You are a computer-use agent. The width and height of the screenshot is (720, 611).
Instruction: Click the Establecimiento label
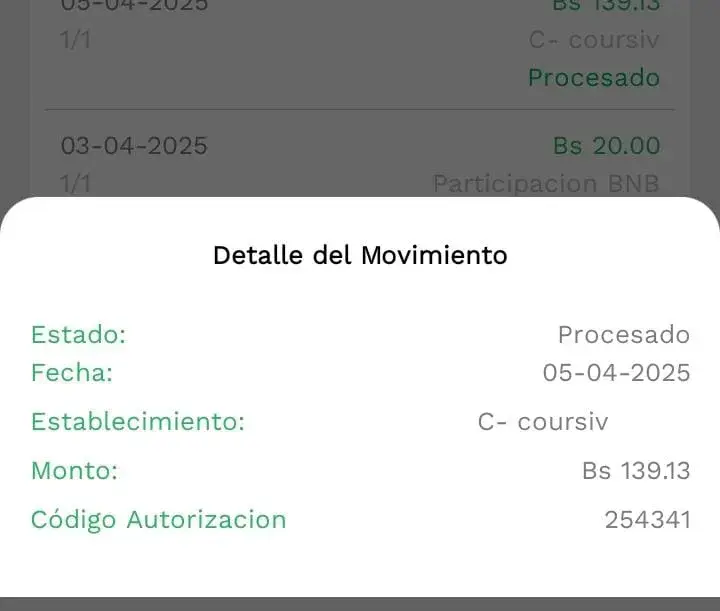click(138, 421)
